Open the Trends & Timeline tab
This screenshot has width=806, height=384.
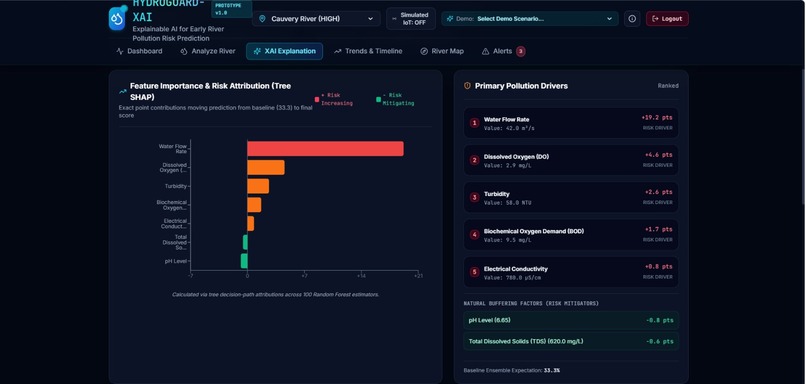pyautogui.click(x=368, y=51)
